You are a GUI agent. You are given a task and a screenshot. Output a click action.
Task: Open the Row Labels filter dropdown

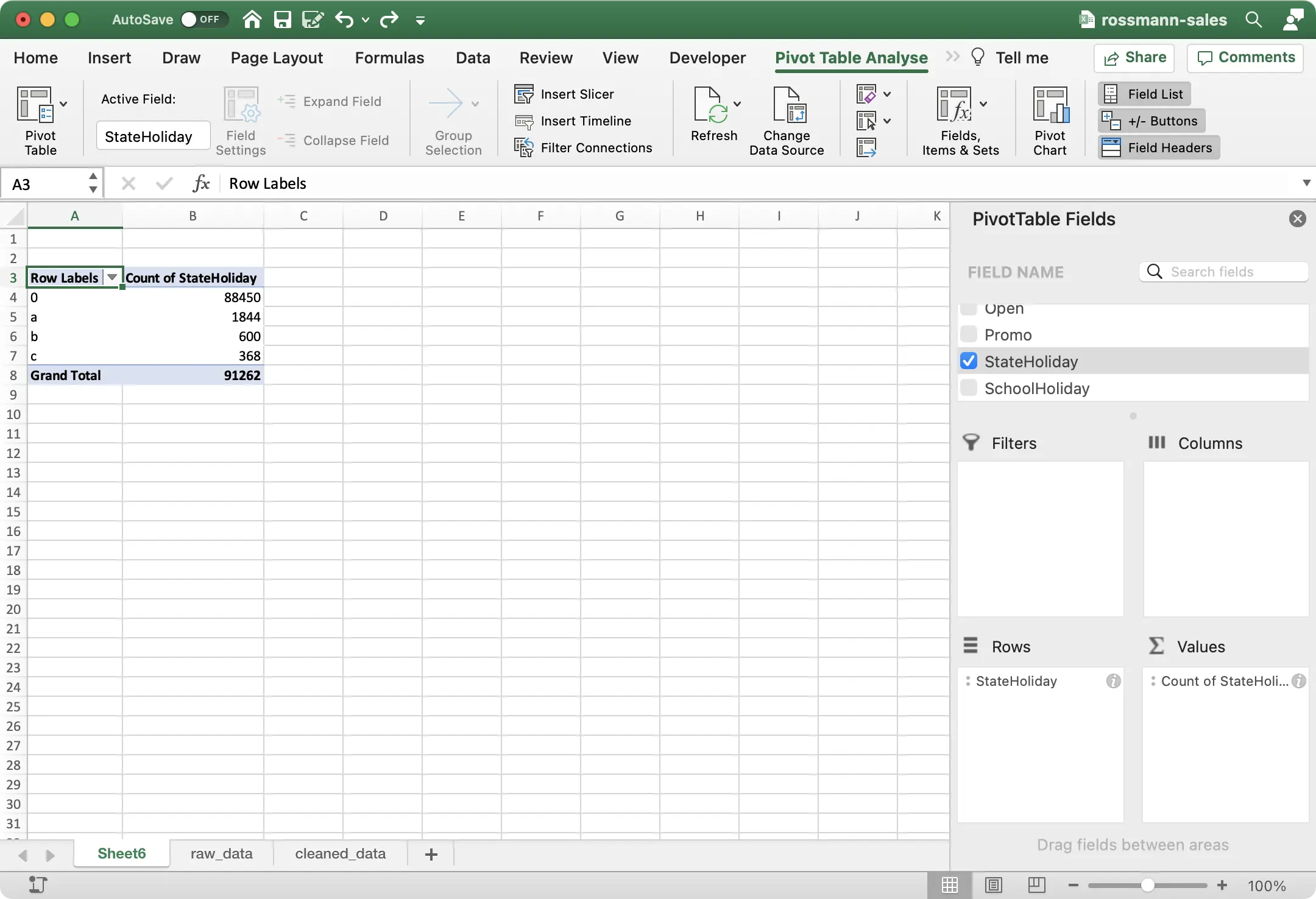coord(112,278)
